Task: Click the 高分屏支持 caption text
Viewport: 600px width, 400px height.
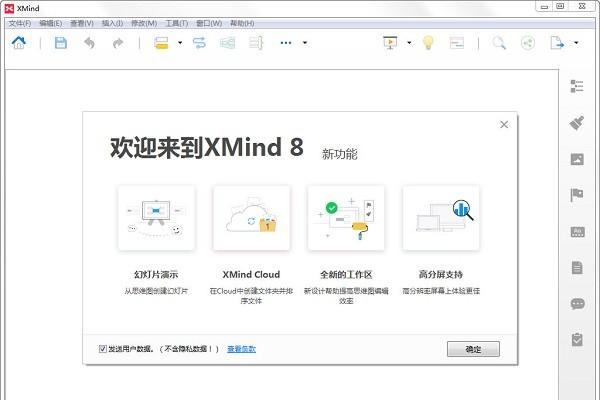Action: (x=441, y=274)
